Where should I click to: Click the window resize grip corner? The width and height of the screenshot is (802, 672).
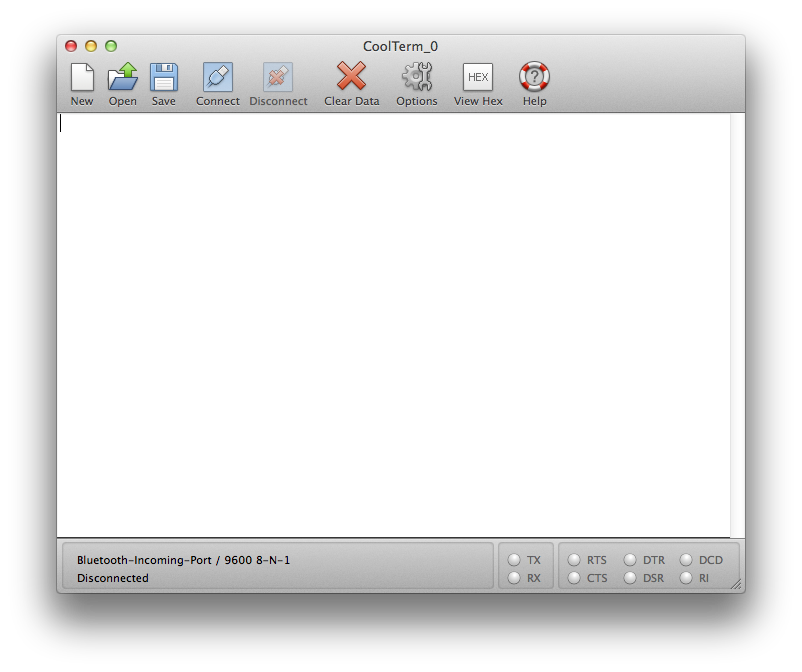pyautogui.click(x=737, y=585)
